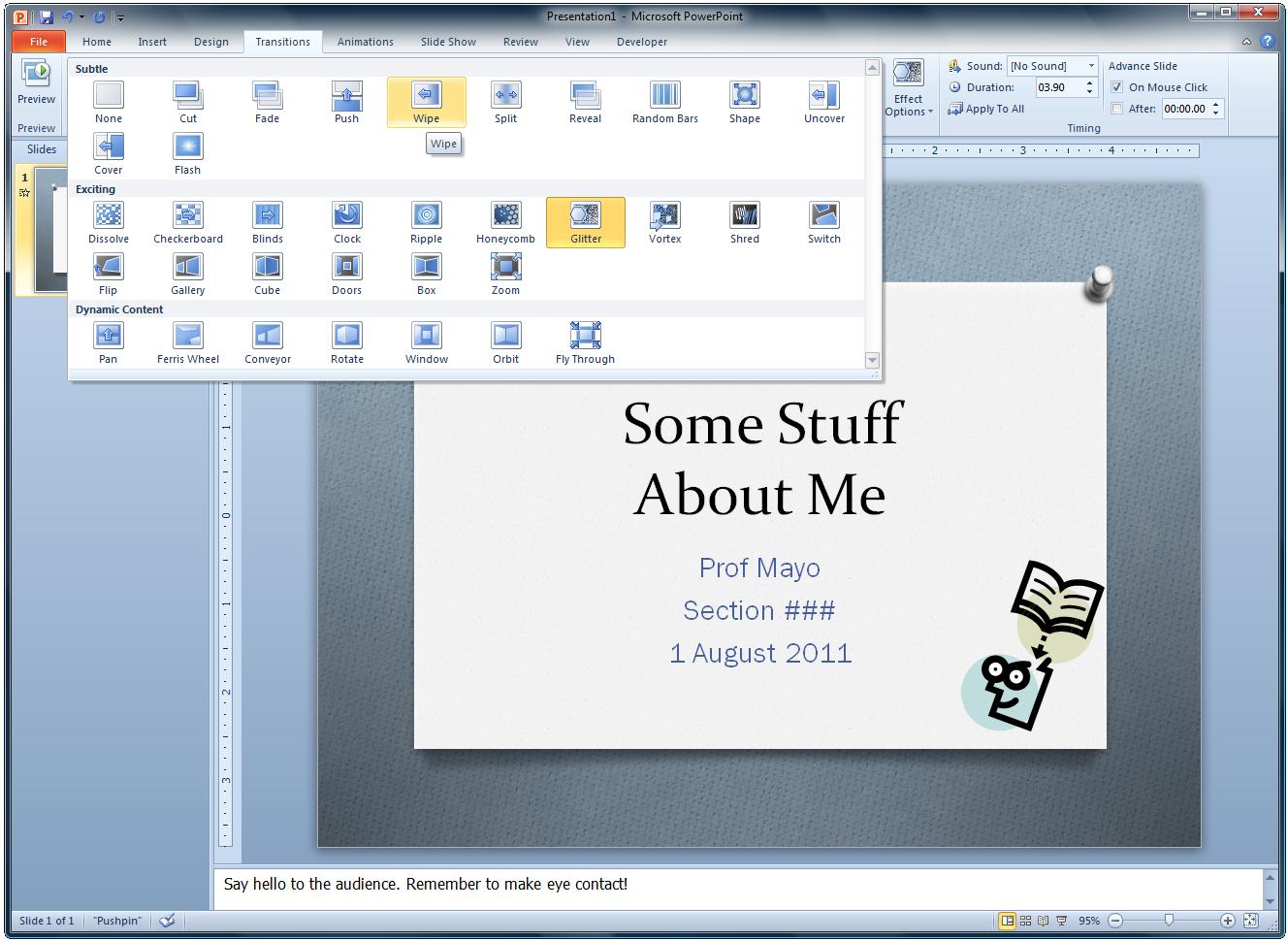
Task: Uncheck On Mouse Click under Advance Slide
Action: point(1118,86)
